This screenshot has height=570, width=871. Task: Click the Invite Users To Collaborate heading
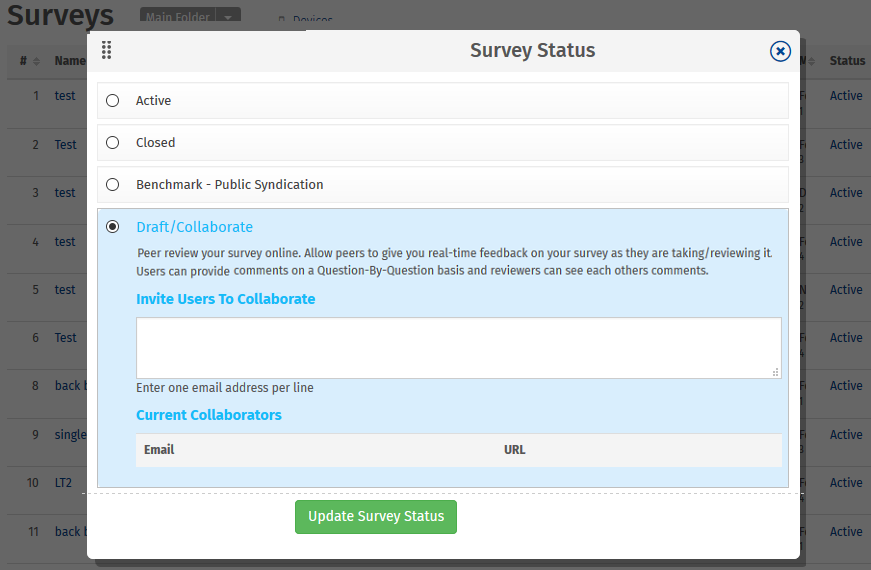click(x=226, y=299)
